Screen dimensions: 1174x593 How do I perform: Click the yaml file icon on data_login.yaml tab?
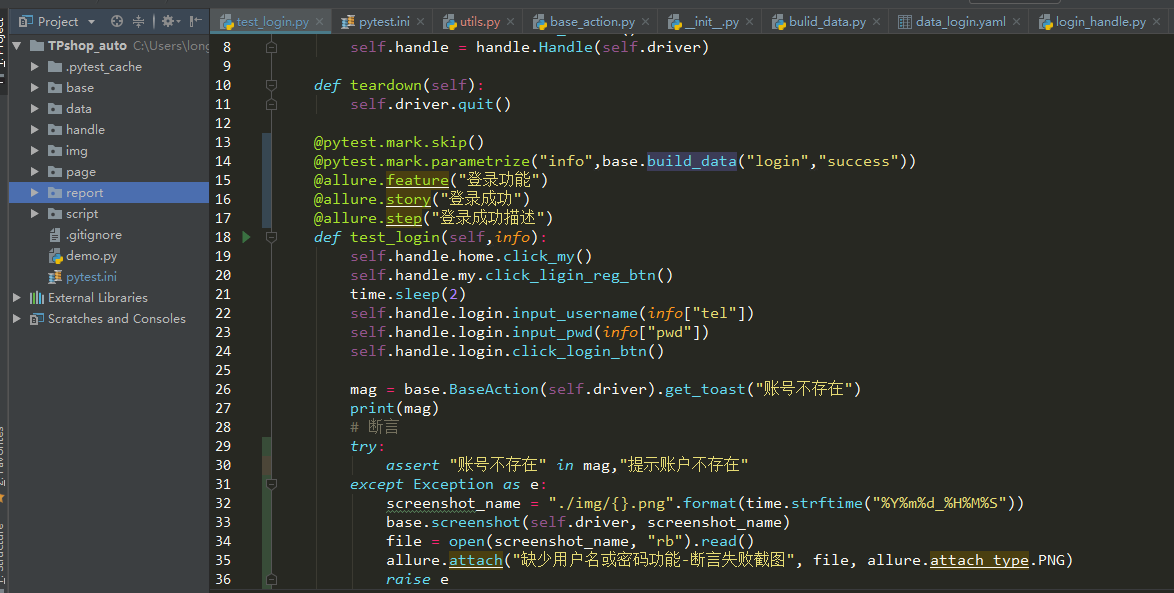tap(904, 22)
